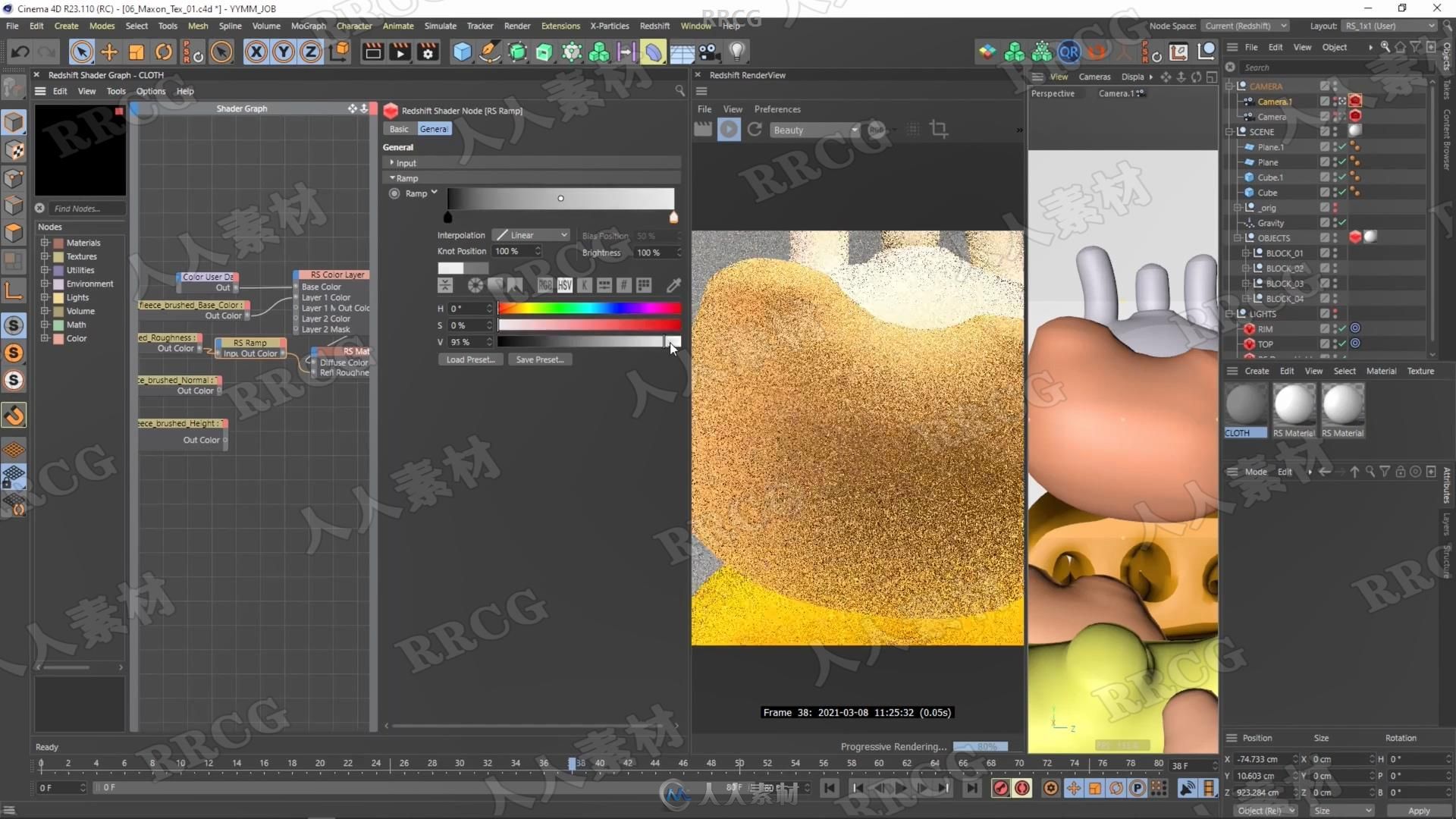This screenshot has width=1456, height=819.
Task: Click the Saturation slider bar
Action: 589,325
